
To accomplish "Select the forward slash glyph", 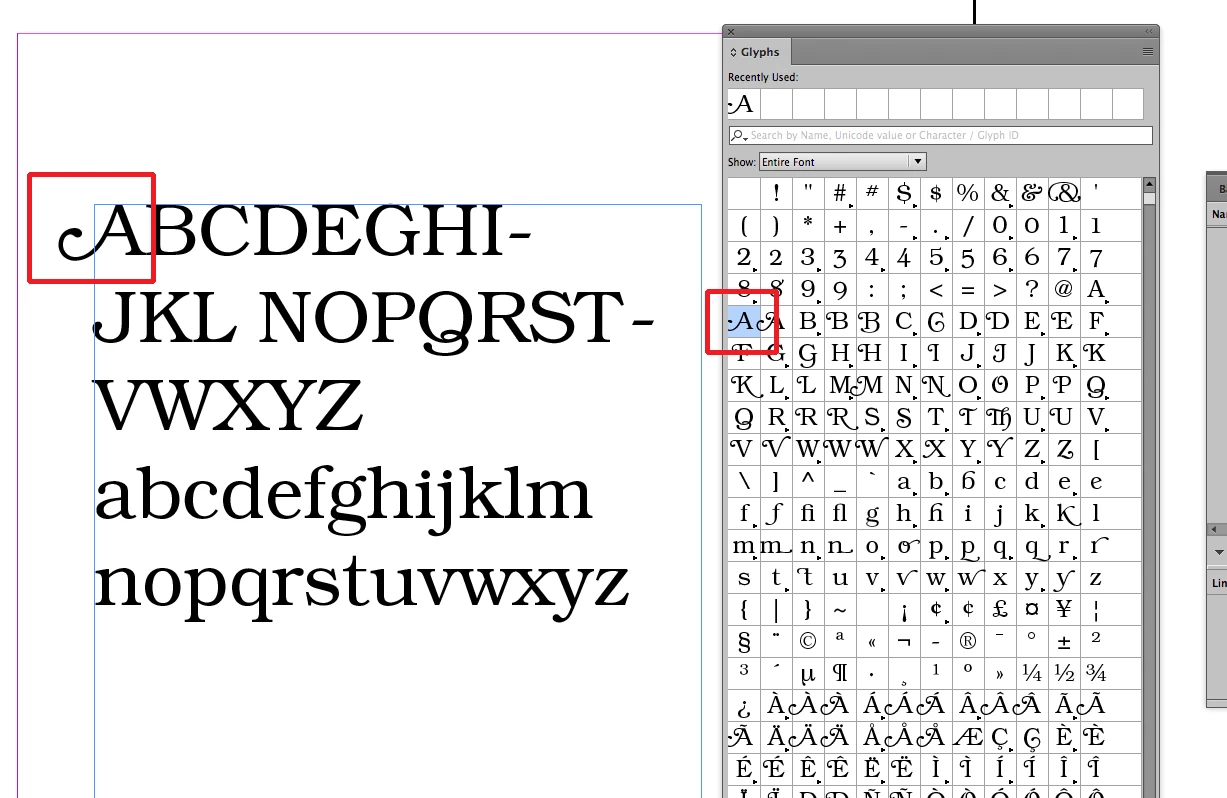I will pos(967,225).
